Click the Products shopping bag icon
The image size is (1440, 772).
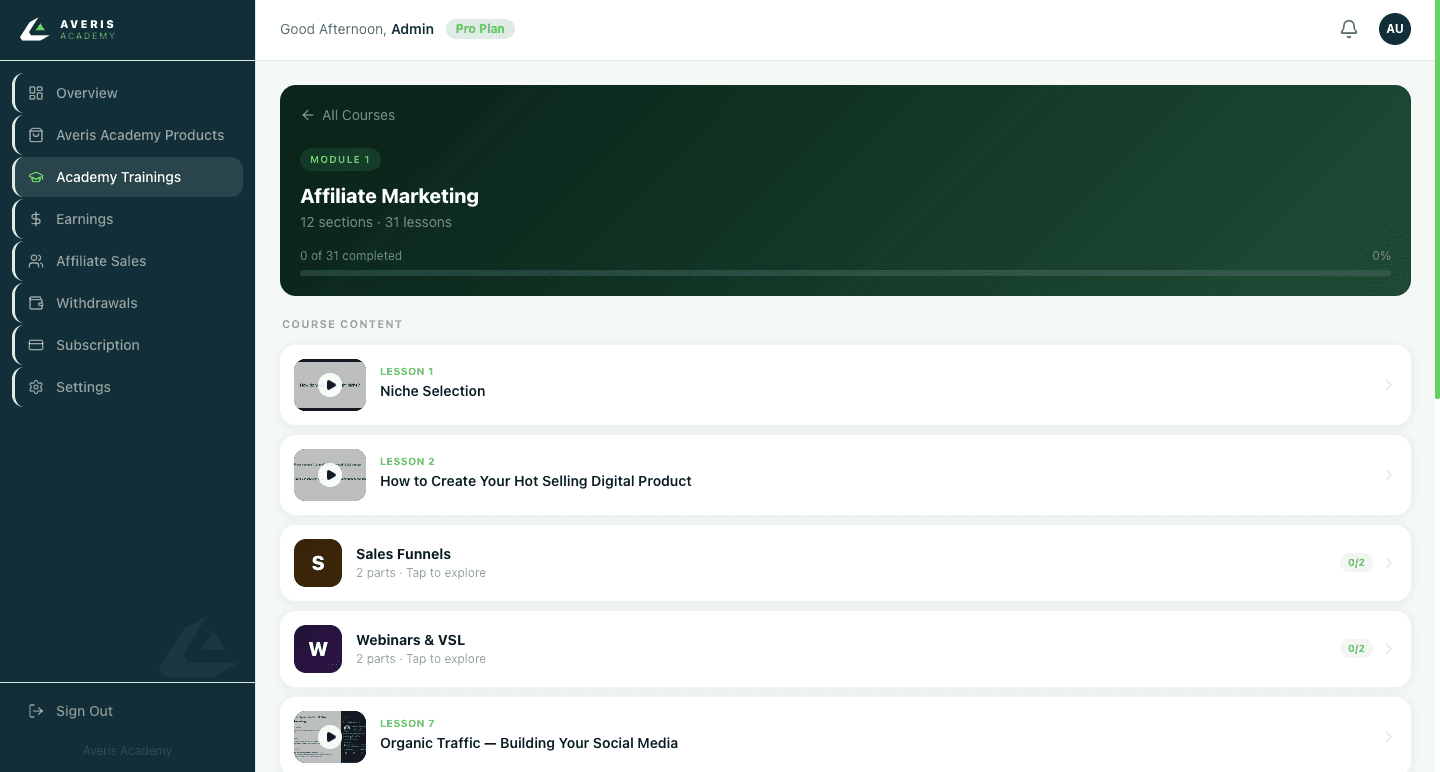(36, 135)
